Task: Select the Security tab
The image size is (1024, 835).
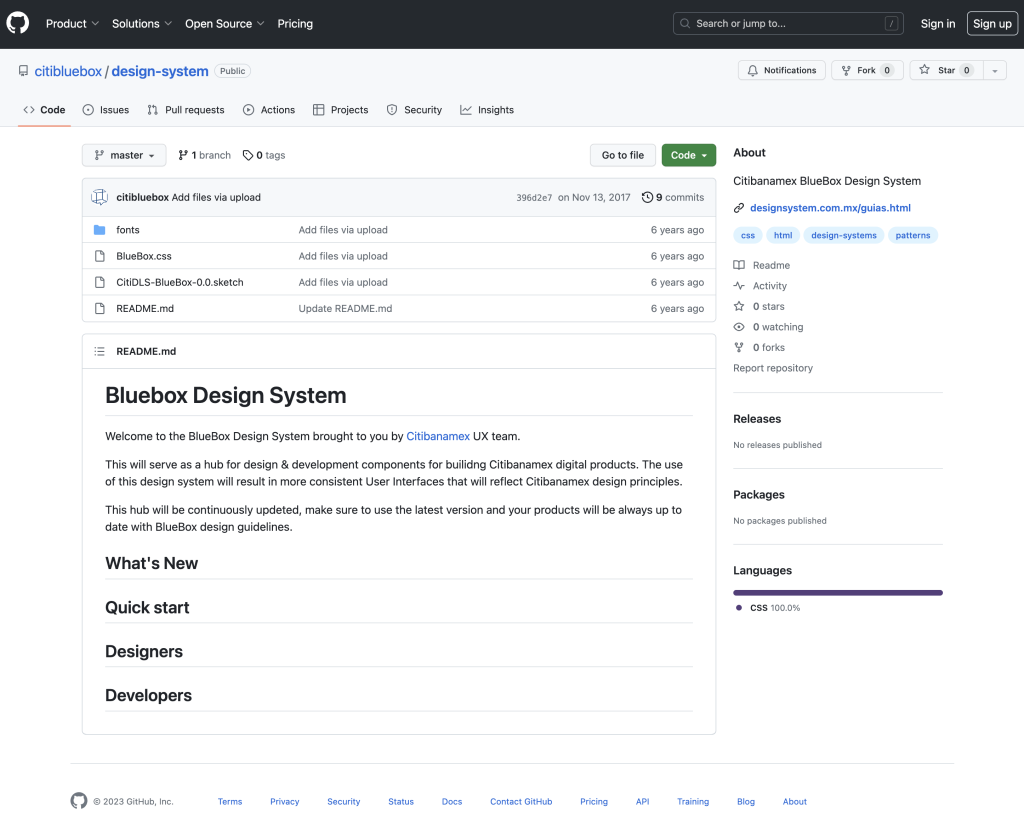Action: (x=414, y=110)
